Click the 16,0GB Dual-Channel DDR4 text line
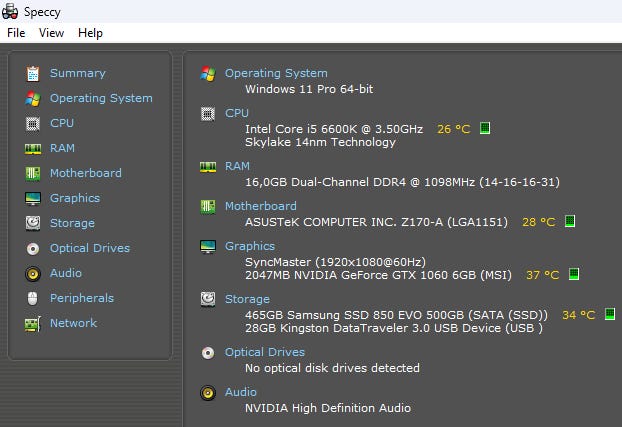Viewport: 622px width, 427px height. [x=402, y=182]
